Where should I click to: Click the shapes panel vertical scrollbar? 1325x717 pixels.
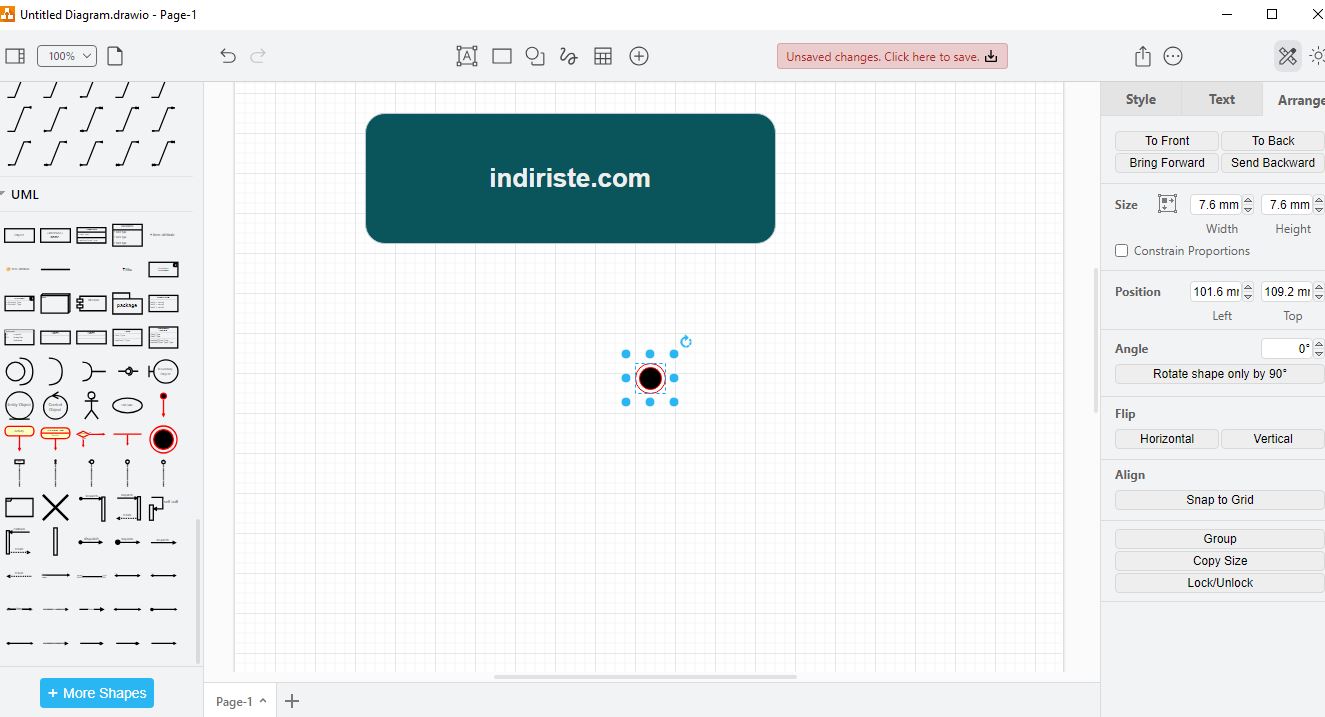tap(198, 590)
